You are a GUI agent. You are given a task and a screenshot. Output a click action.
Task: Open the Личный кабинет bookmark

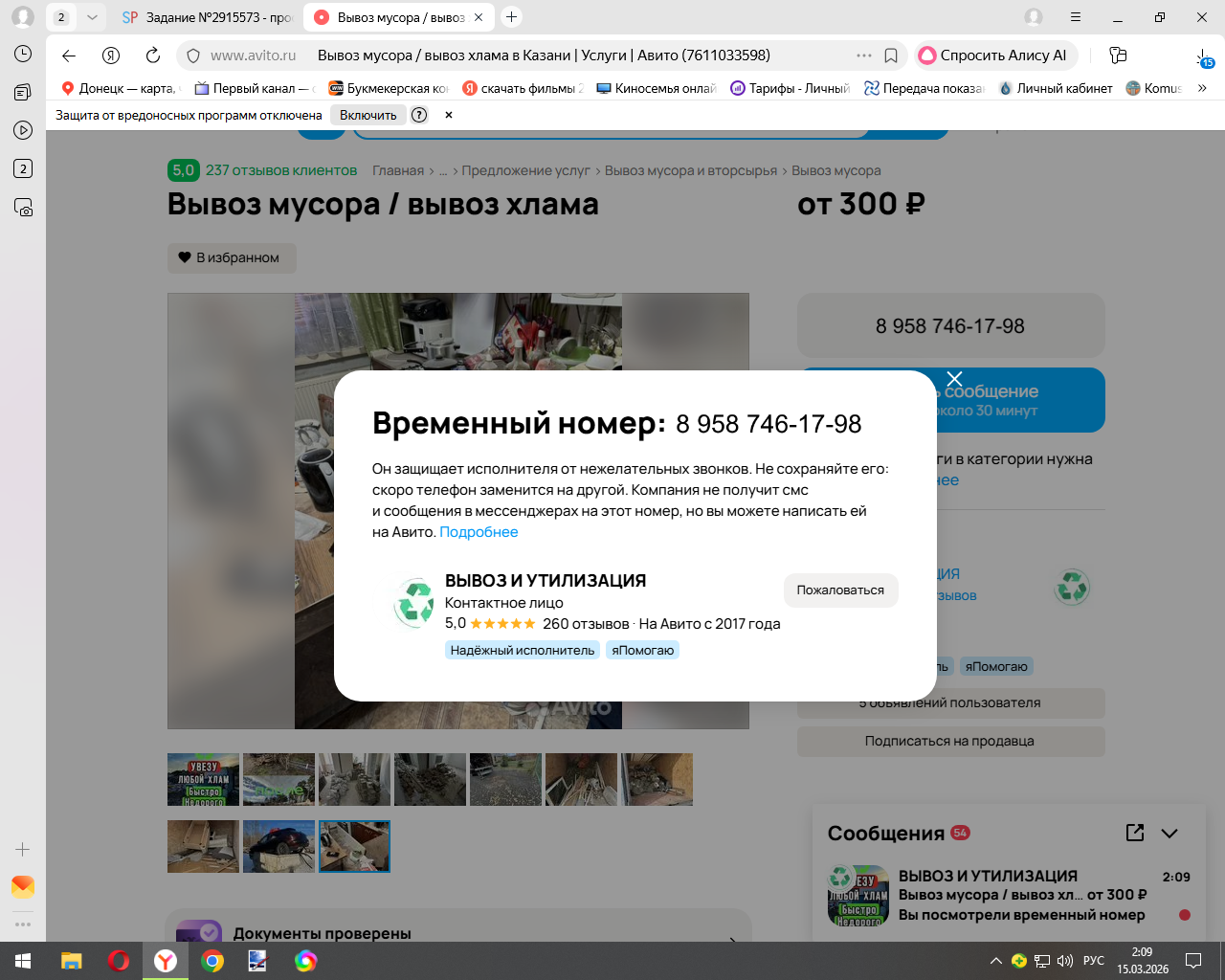click(1056, 88)
